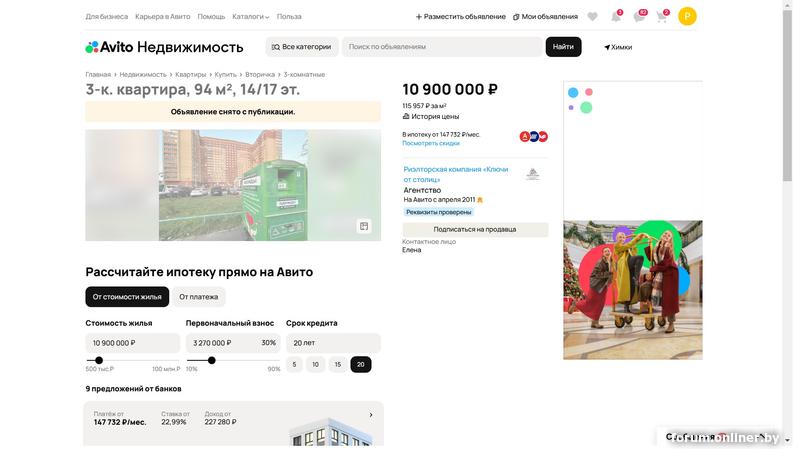The height and width of the screenshot is (459, 800).
Task: Click the Найти search button
Action: [x=563, y=46]
